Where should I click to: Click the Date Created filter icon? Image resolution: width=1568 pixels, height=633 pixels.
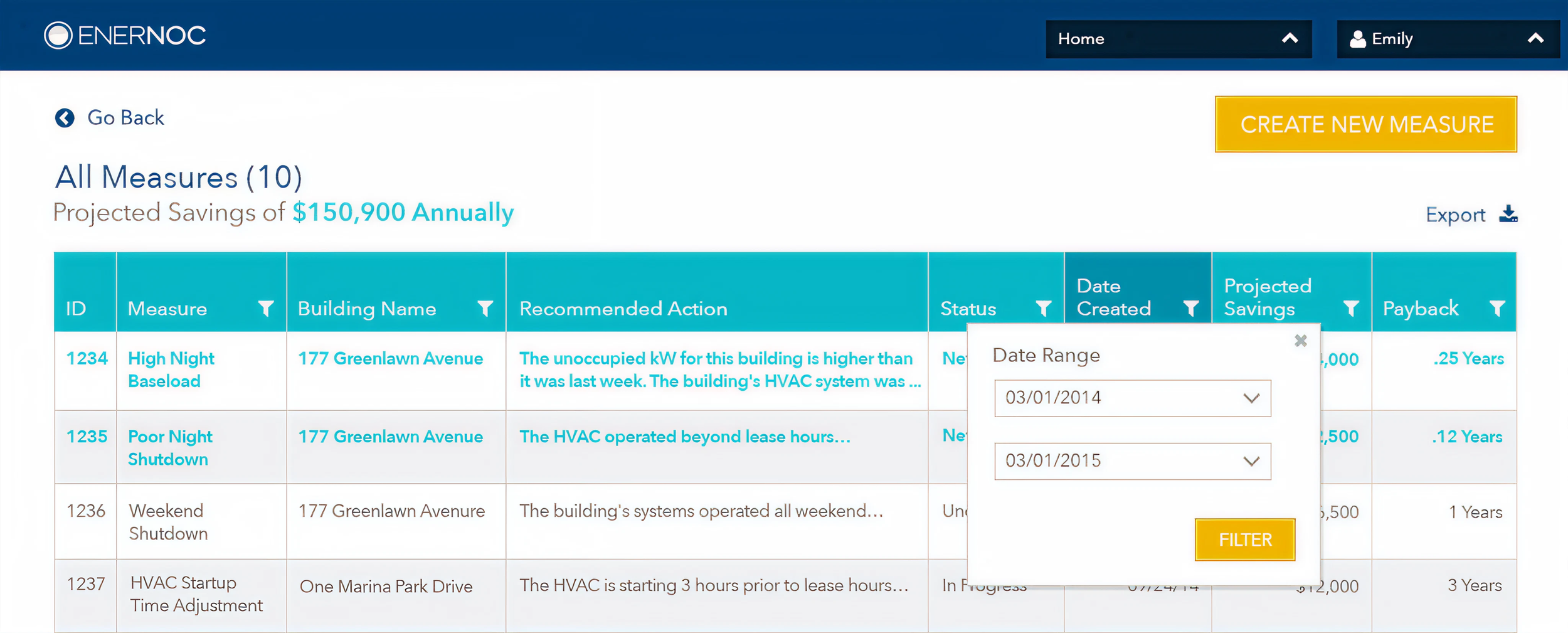[x=1190, y=308]
